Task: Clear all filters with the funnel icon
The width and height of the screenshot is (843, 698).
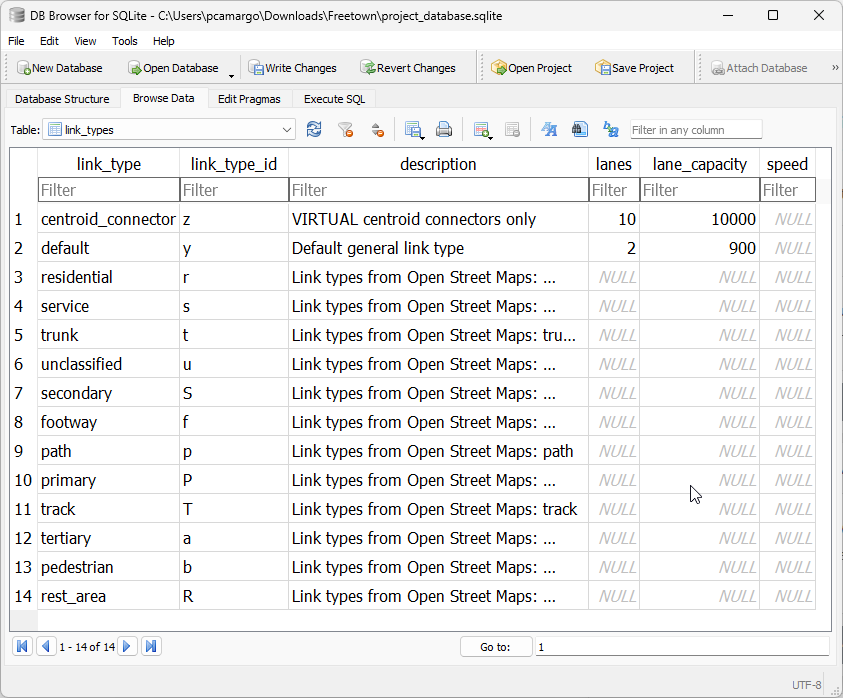Action: [x=343, y=129]
